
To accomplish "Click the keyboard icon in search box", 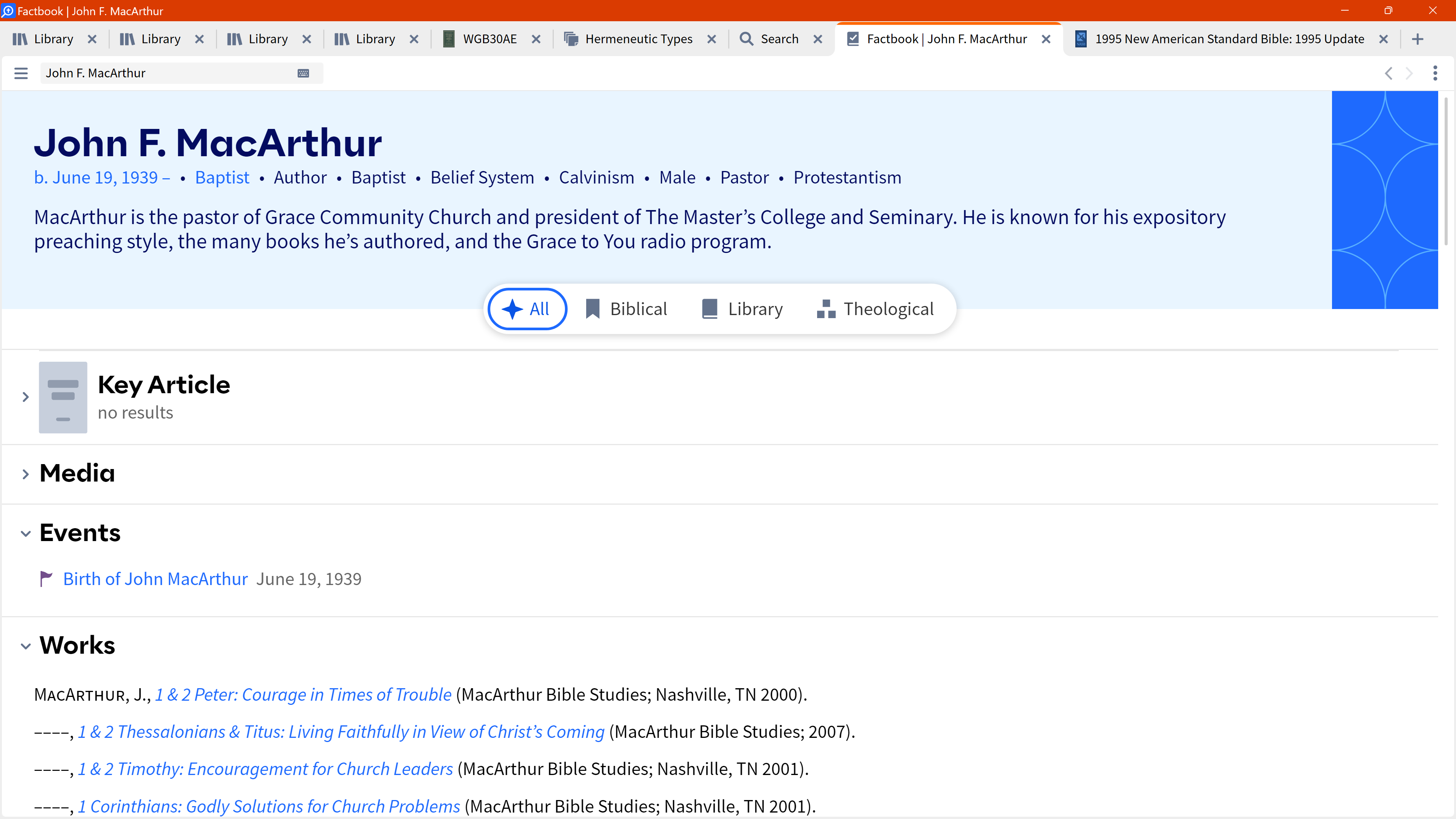I will pos(303,73).
